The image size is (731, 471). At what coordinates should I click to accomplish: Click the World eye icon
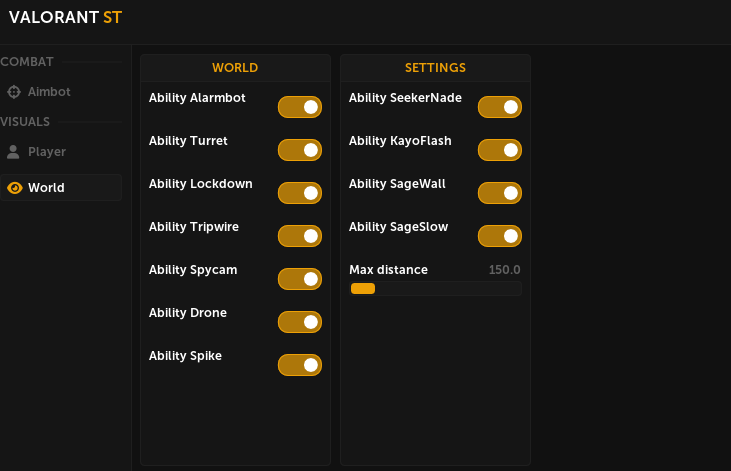click(x=14, y=188)
